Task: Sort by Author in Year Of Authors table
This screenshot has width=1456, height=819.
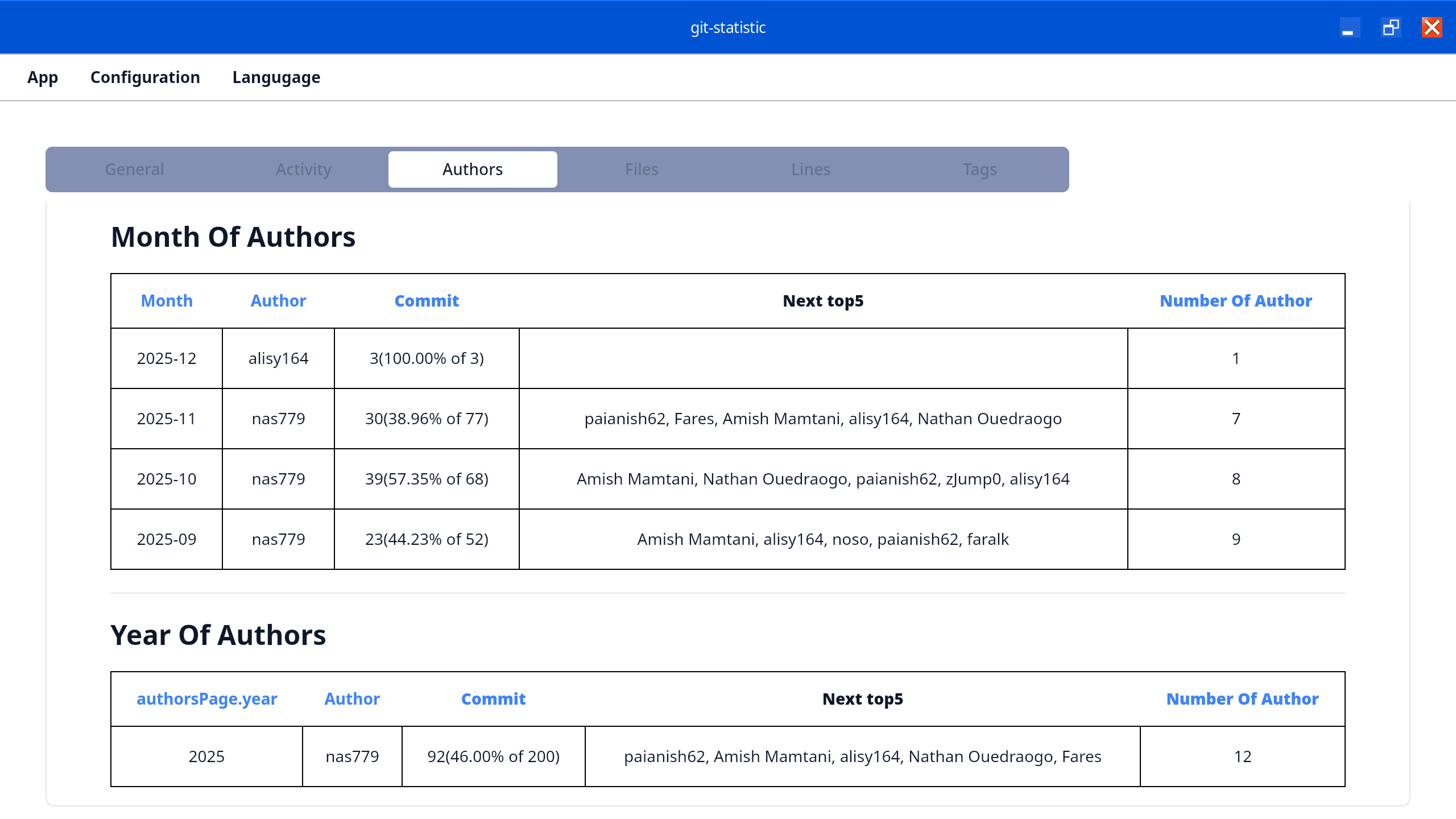Action: click(351, 698)
